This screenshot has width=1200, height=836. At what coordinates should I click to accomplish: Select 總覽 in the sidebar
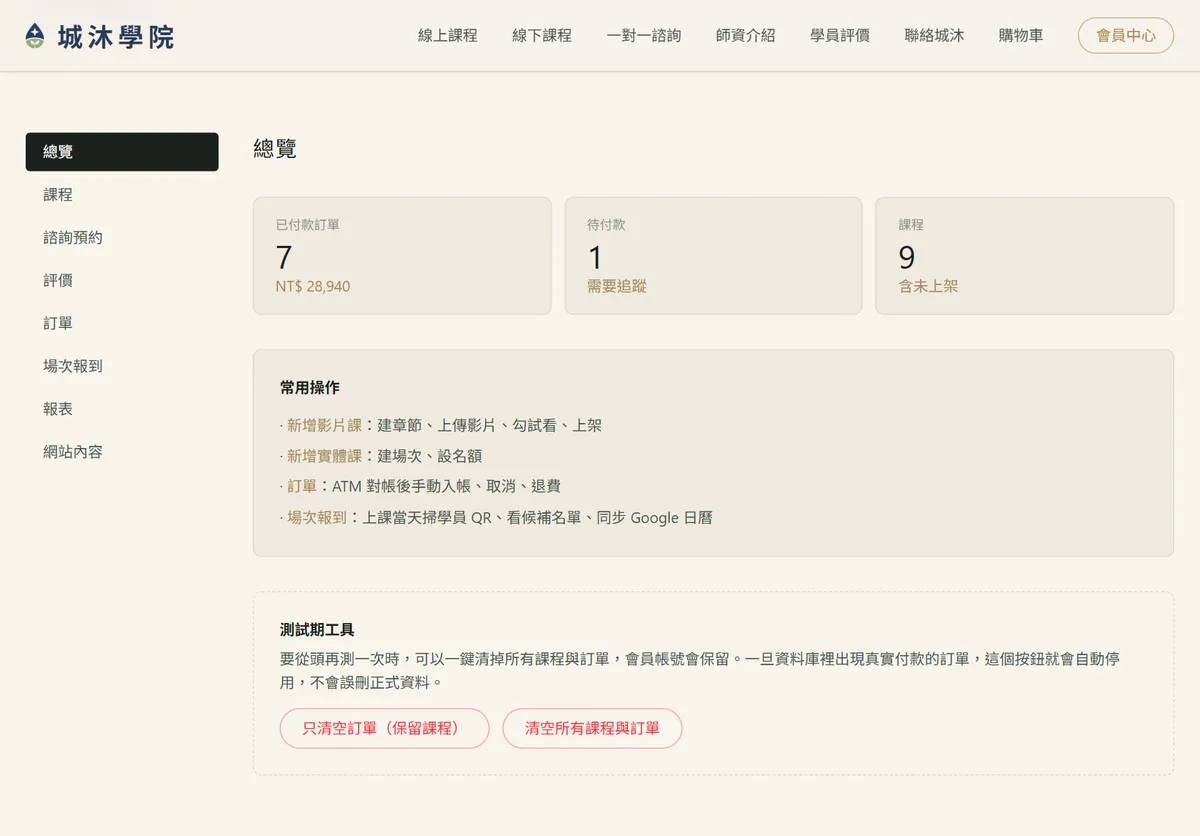(x=122, y=152)
